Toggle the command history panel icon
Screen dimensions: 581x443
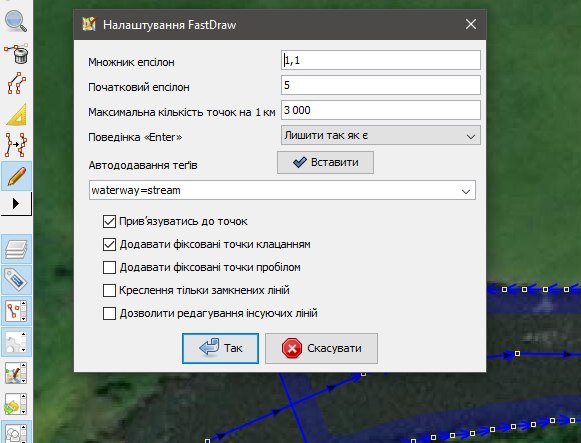tap(17, 404)
